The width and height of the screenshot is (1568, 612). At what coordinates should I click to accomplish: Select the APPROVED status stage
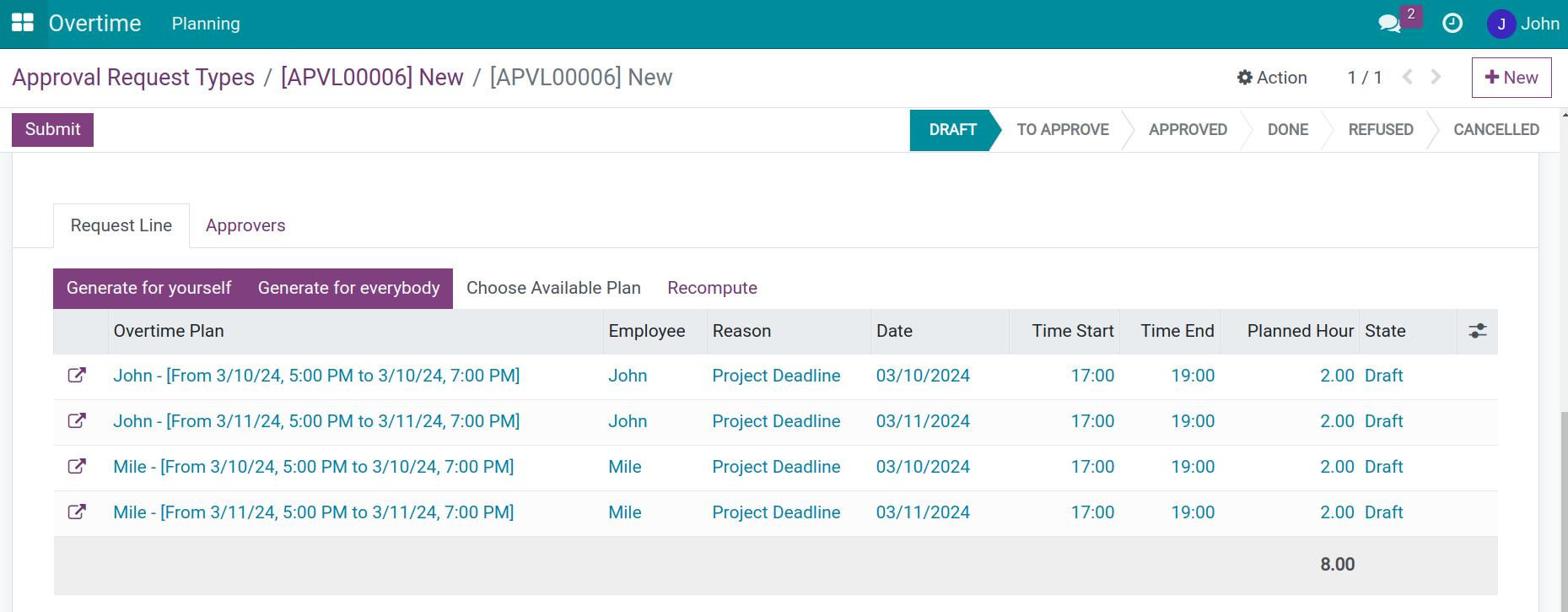pos(1188,130)
